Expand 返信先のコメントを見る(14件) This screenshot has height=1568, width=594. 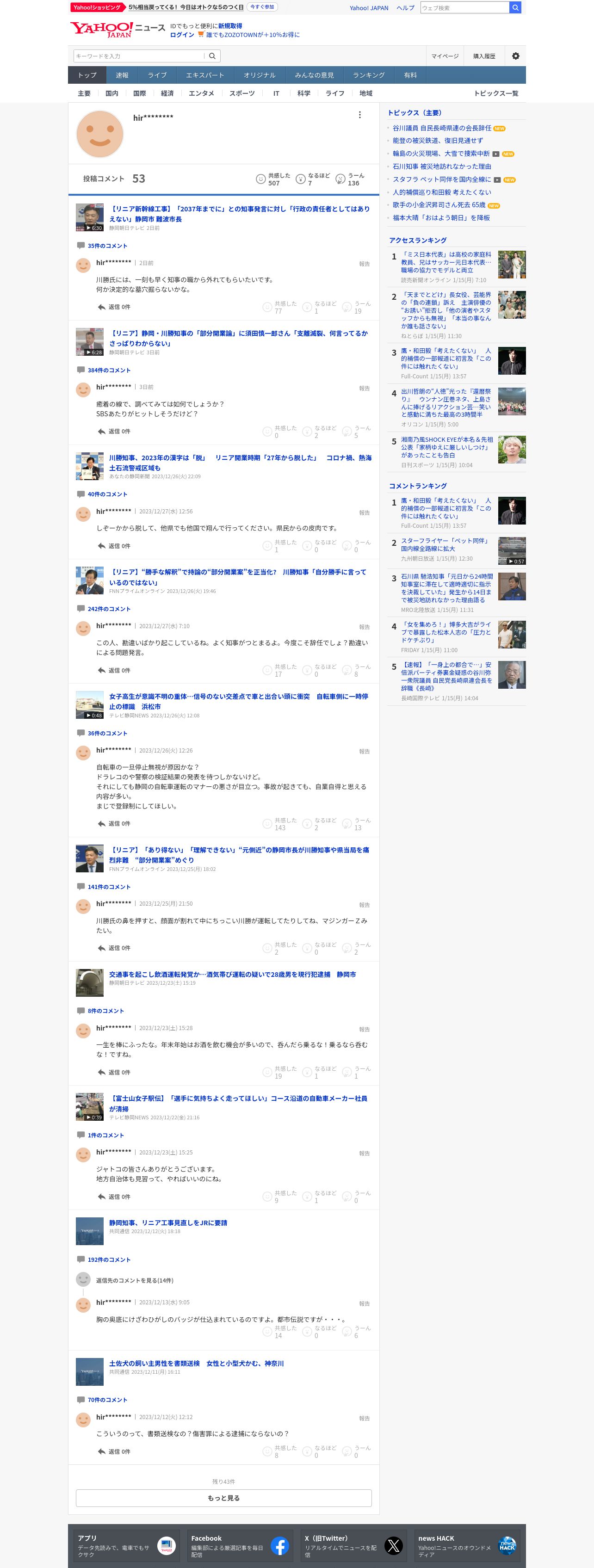click(x=135, y=1280)
